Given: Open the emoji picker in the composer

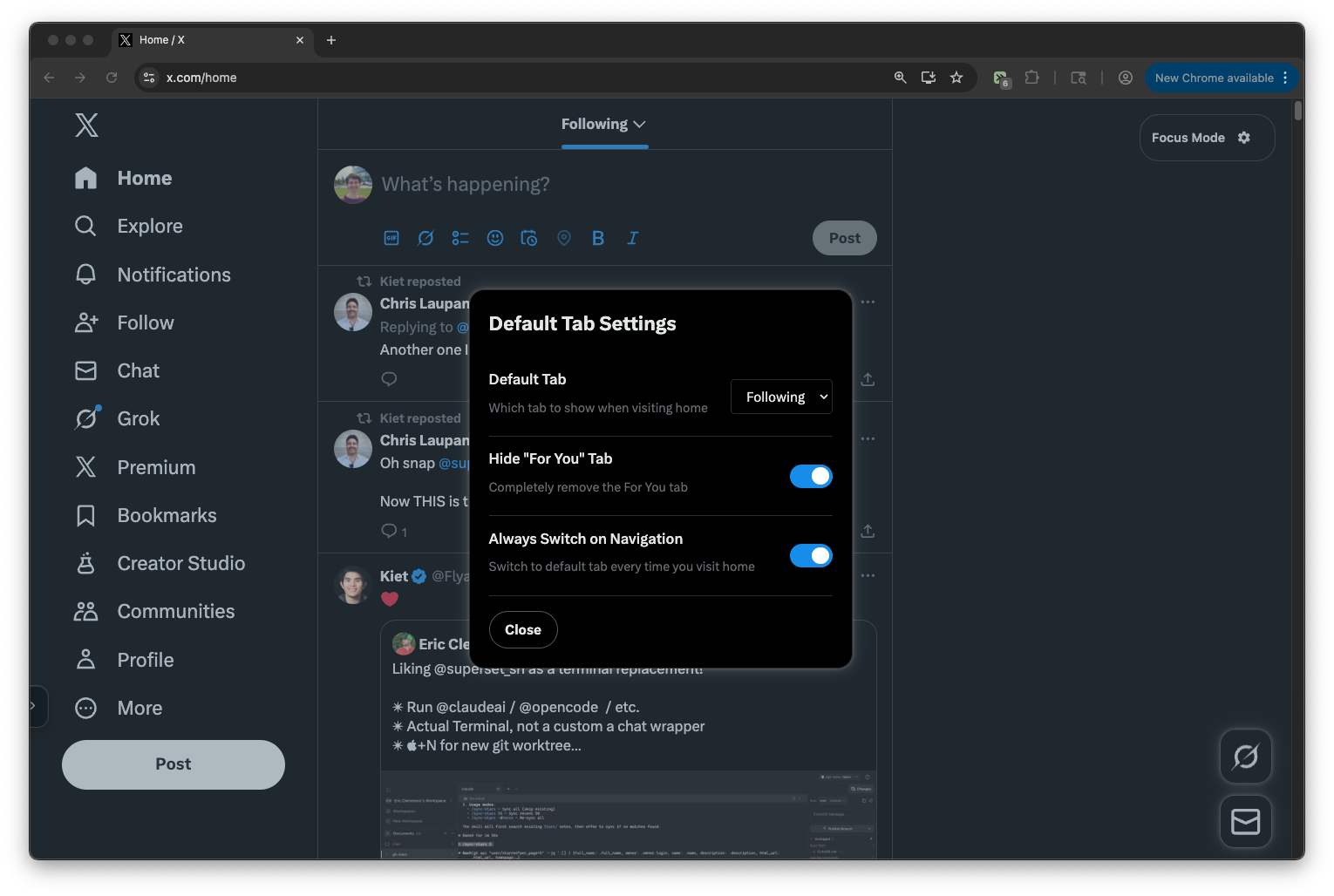Looking at the screenshot, I should (x=495, y=238).
